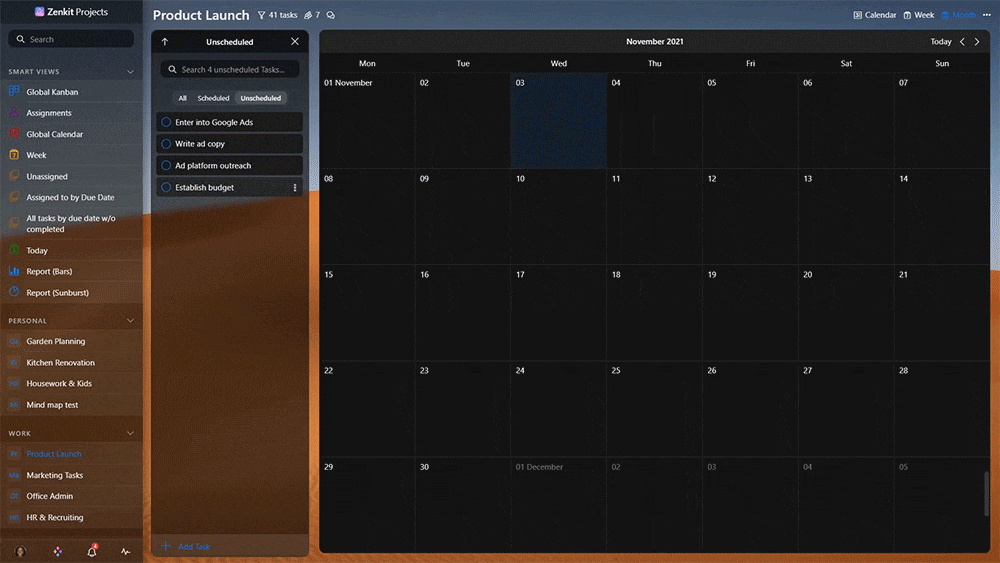
Task: Collapse the Personal section
Action: pyautogui.click(x=130, y=321)
